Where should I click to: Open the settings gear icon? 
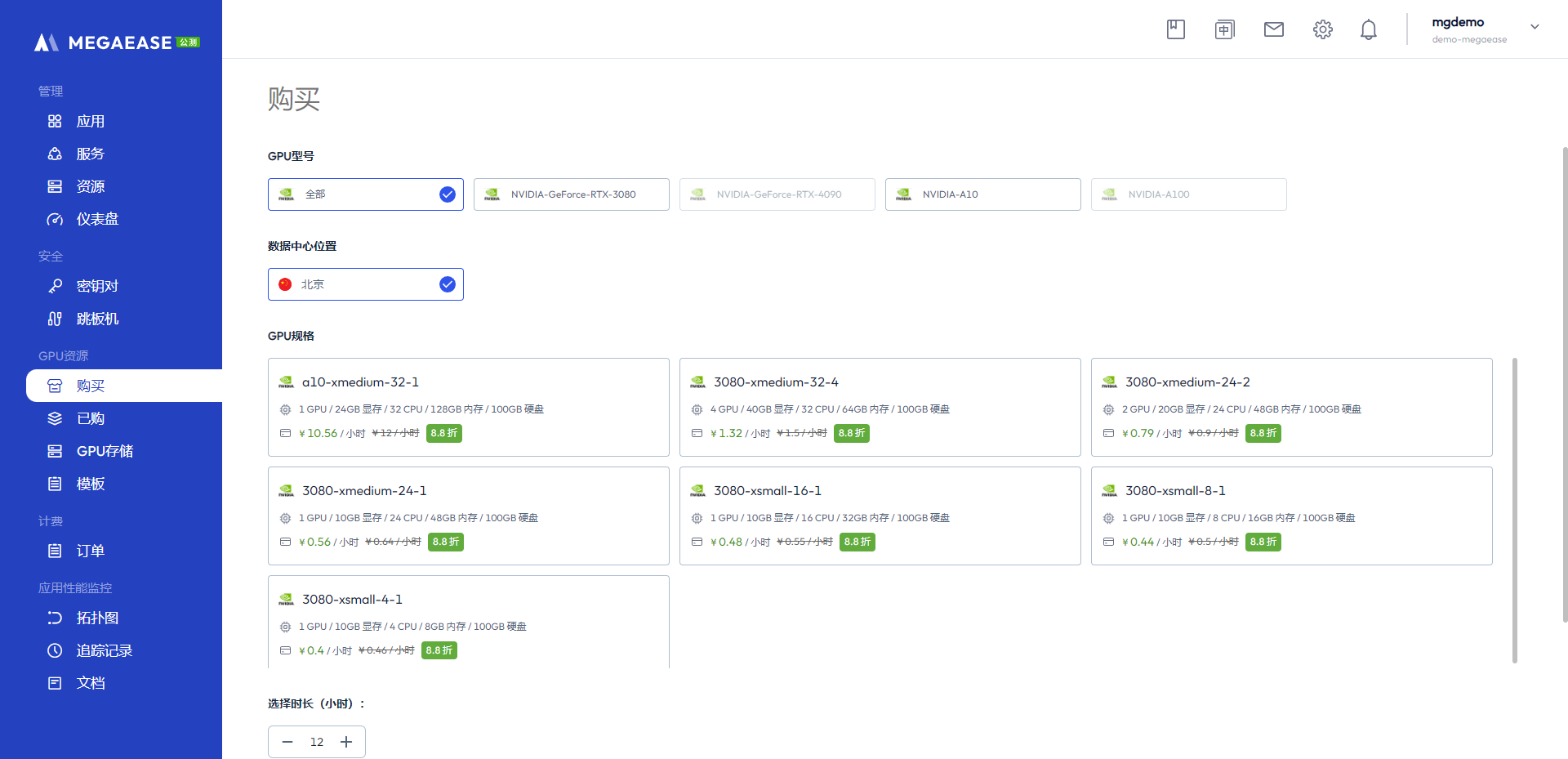pos(1322,29)
